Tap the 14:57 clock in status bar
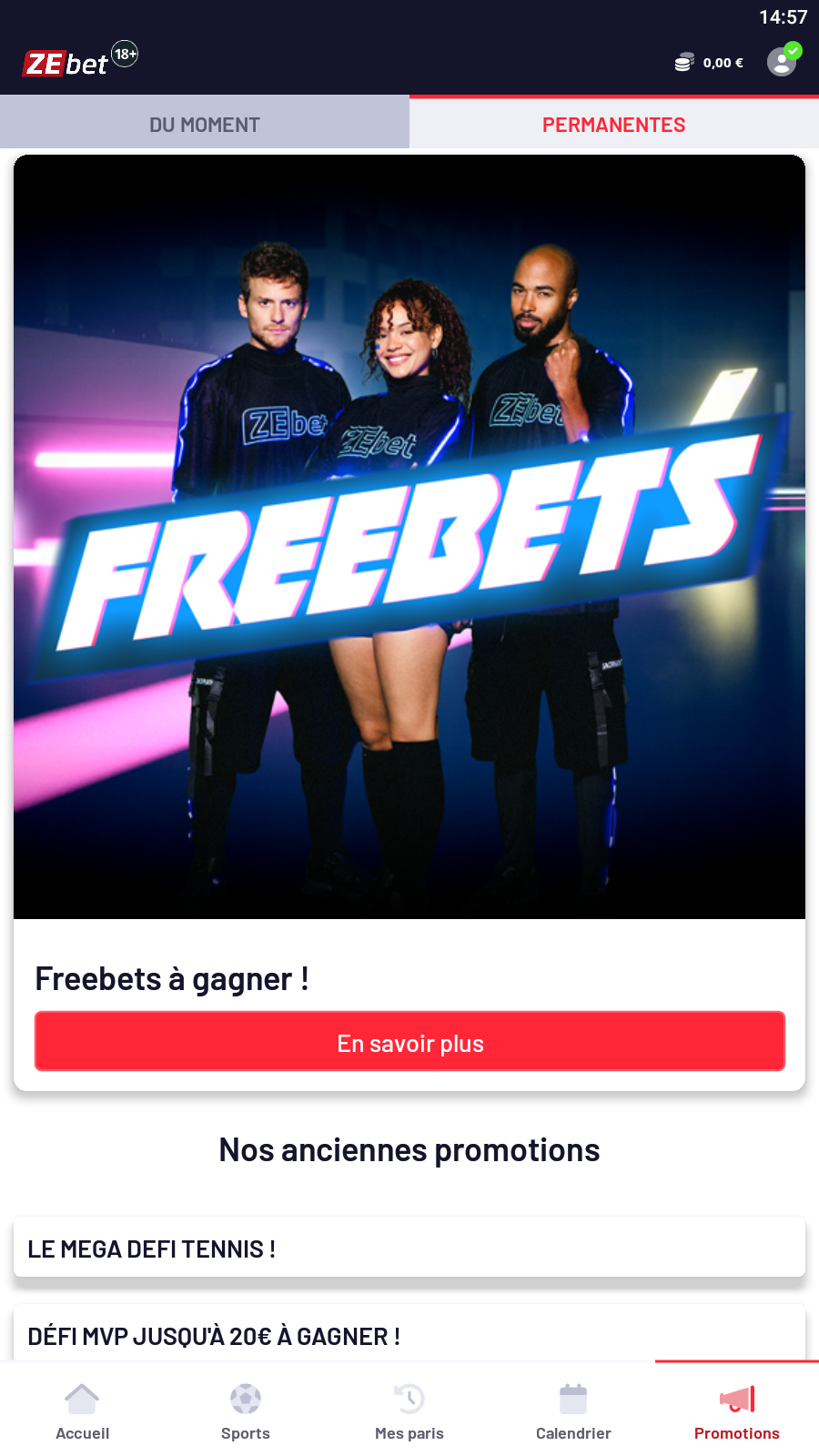 (x=783, y=17)
